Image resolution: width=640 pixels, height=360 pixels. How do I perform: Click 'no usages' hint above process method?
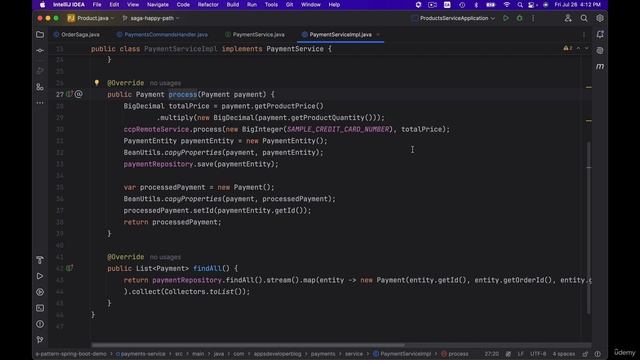pyautogui.click(x=165, y=83)
